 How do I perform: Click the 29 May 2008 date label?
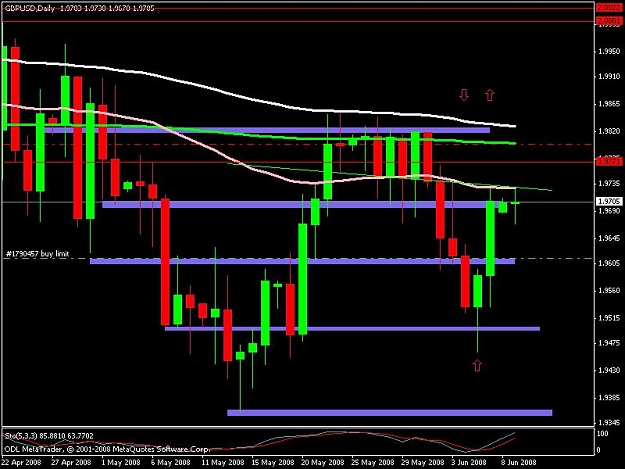pos(423,462)
